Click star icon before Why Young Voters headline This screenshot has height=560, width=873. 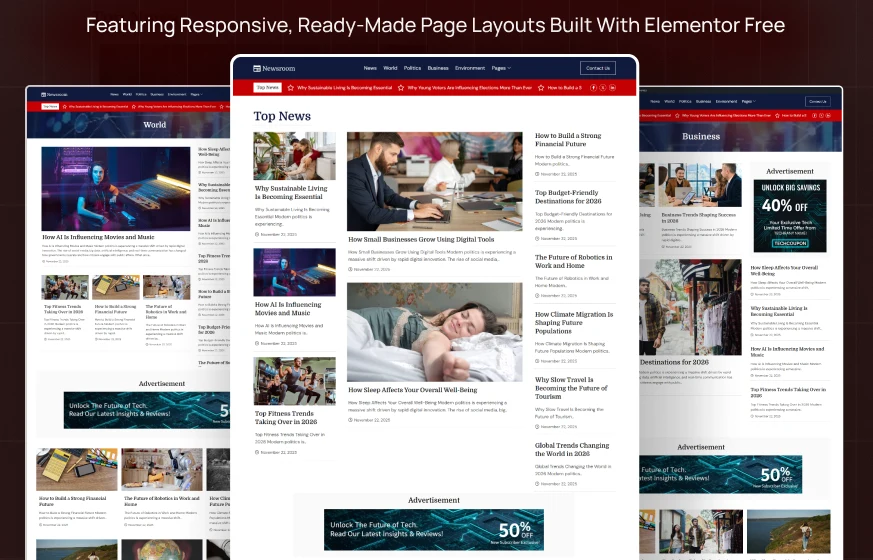pyautogui.click(x=401, y=88)
